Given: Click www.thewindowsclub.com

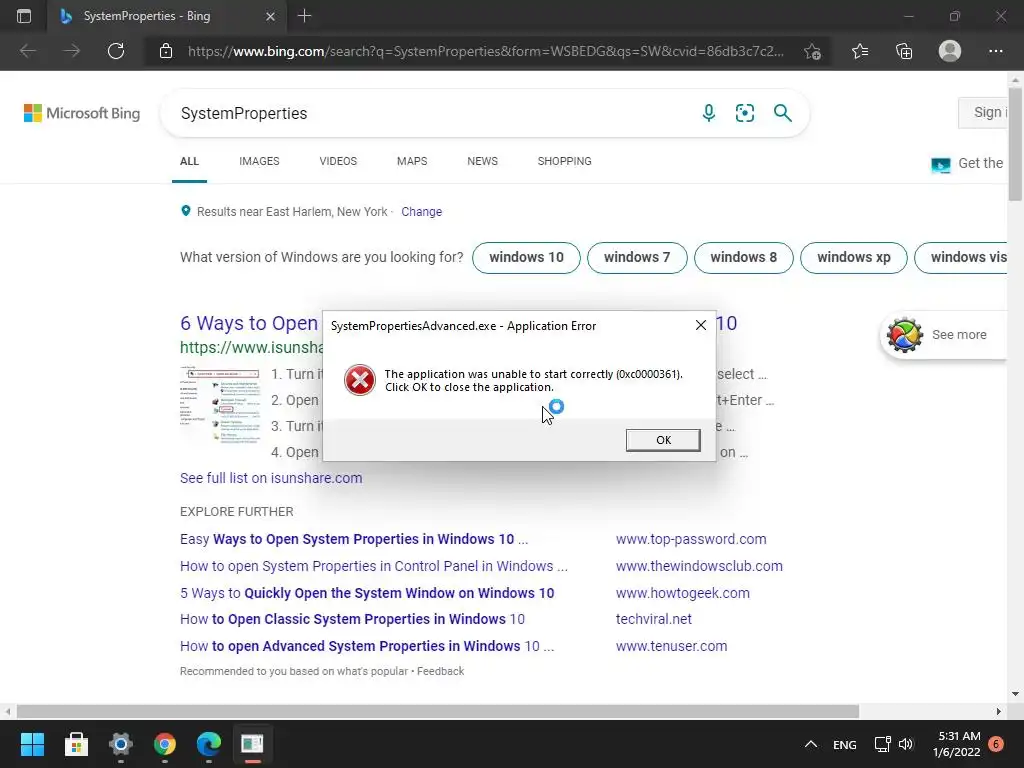Looking at the screenshot, I should coord(699,566).
